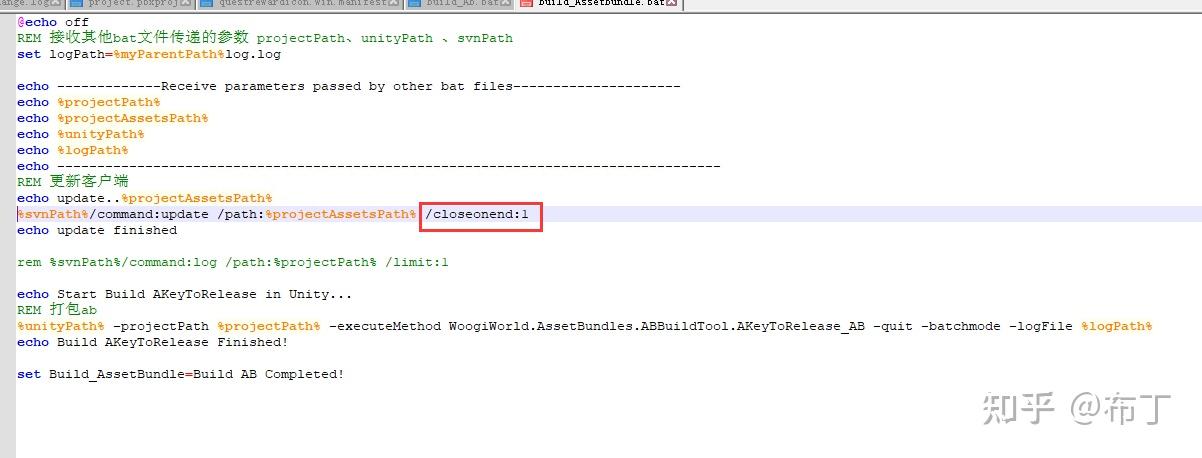Close the build_Ab.bat tab
1202x458 pixels.
click(x=507, y=4)
